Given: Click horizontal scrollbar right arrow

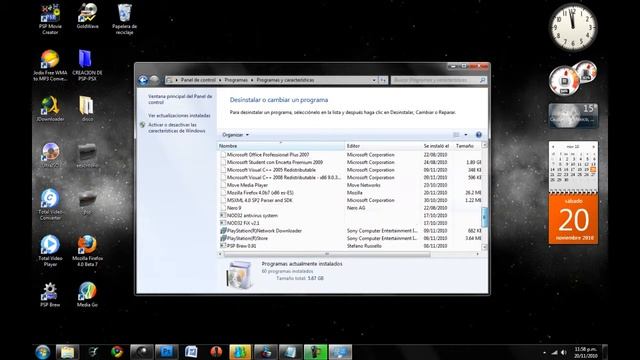Looking at the screenshot, I should pyautogui.click(x=478, y=254).
